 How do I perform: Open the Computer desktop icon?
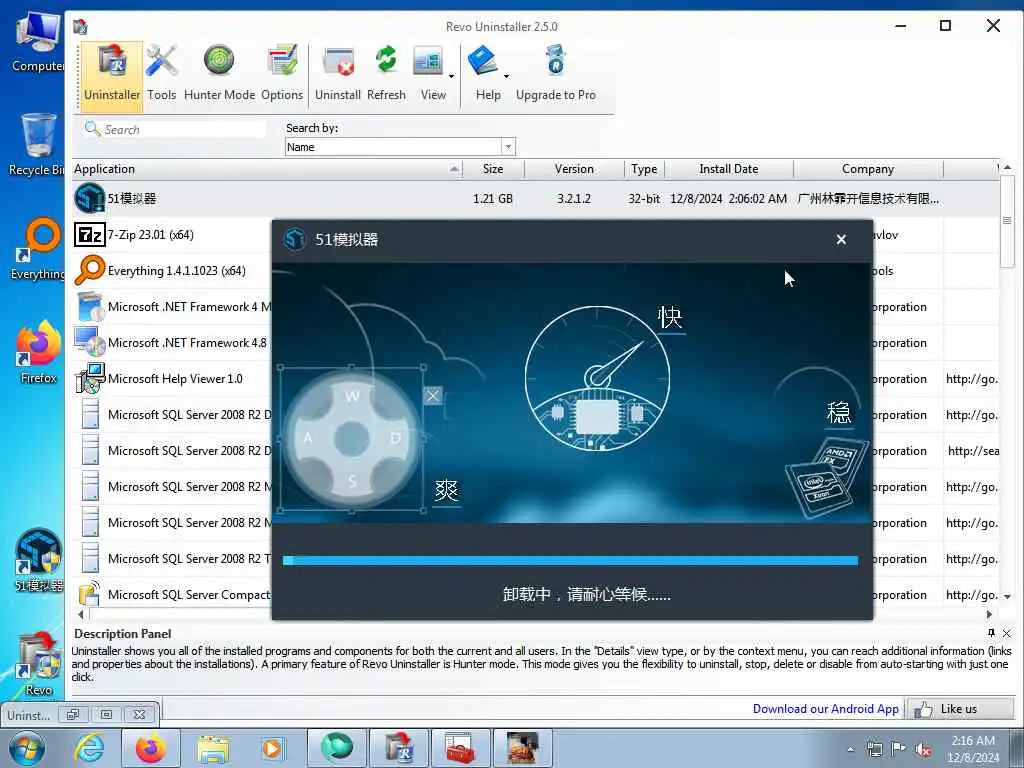coord(38,42)
